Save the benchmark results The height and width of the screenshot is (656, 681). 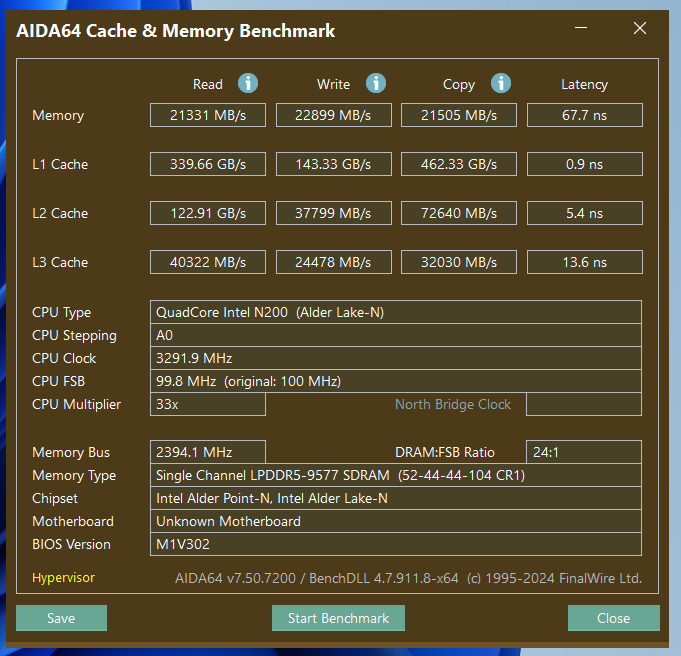[x=61, y=618]
